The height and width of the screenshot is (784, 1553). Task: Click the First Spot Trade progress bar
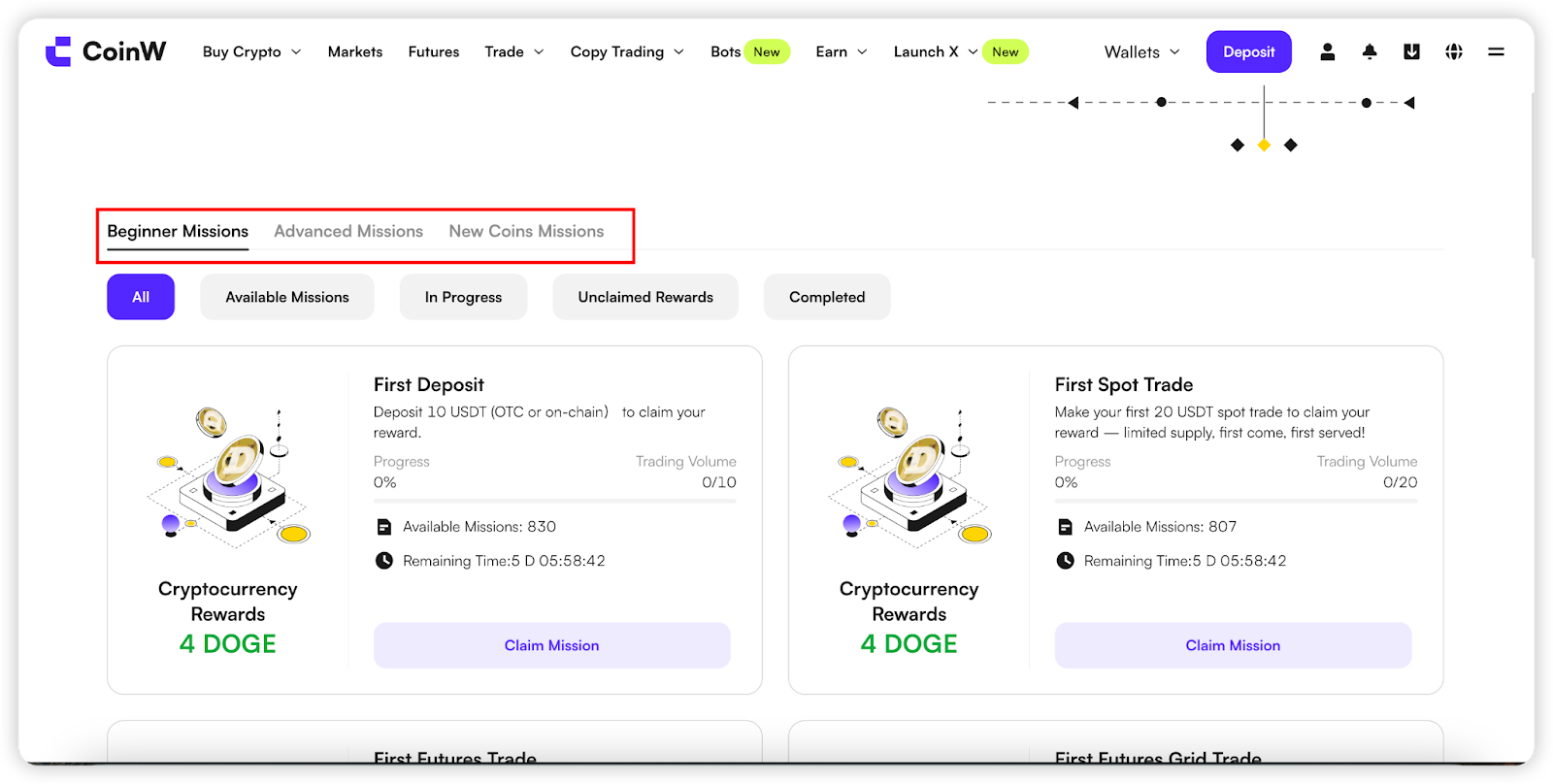coord(1236,501)
